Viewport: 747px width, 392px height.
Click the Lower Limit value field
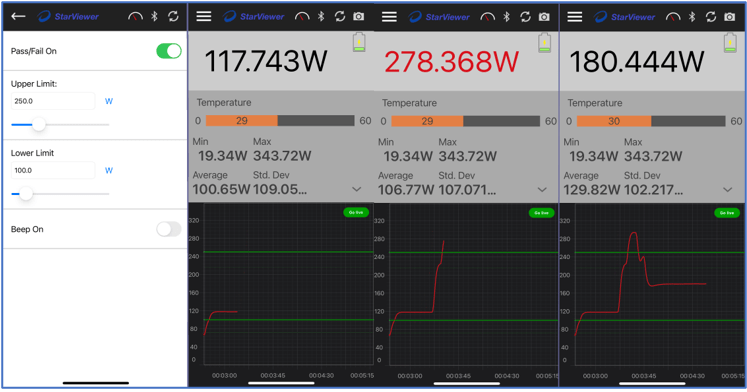53,170
